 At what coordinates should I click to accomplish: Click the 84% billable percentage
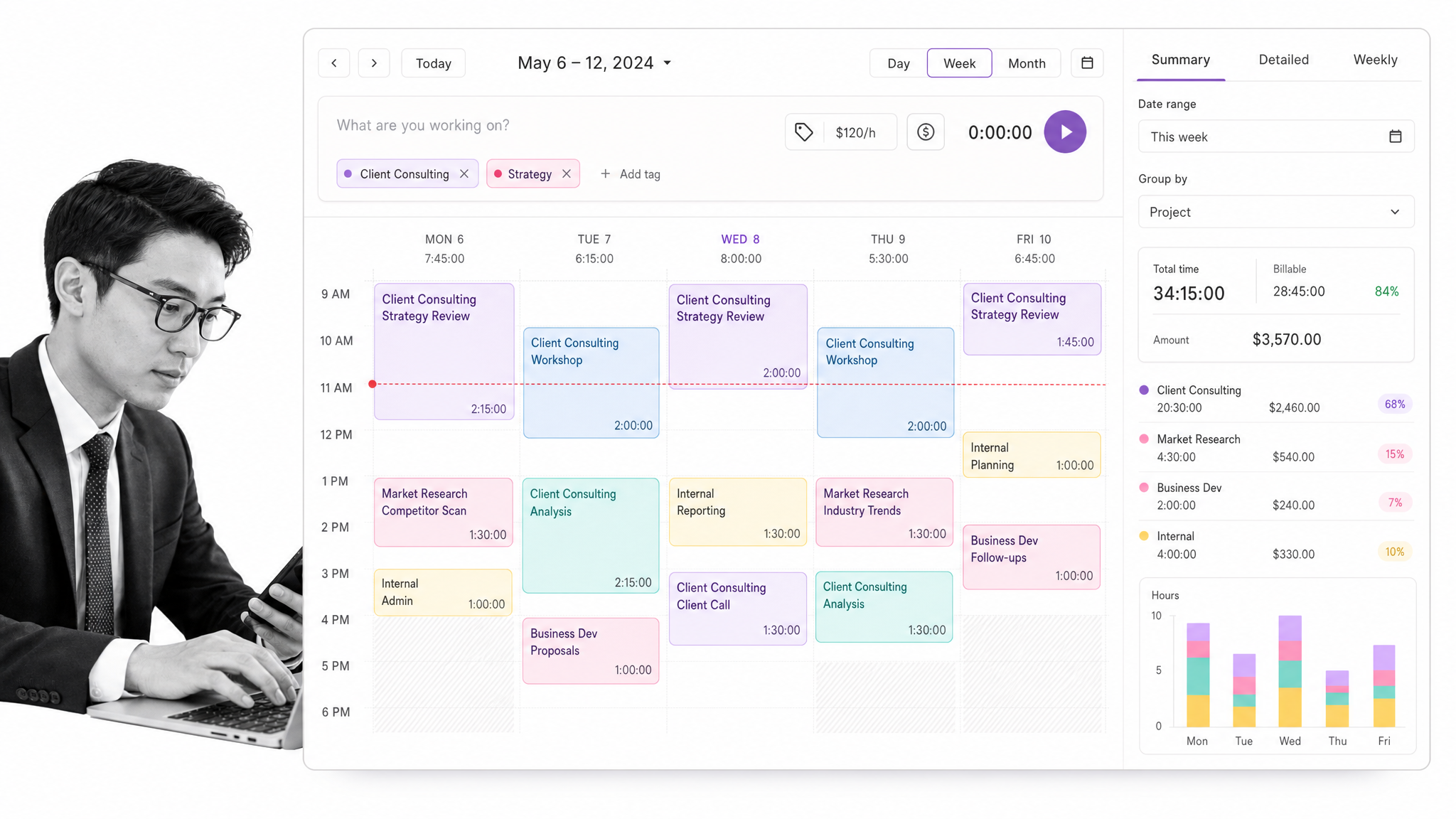click(1386, 291)
